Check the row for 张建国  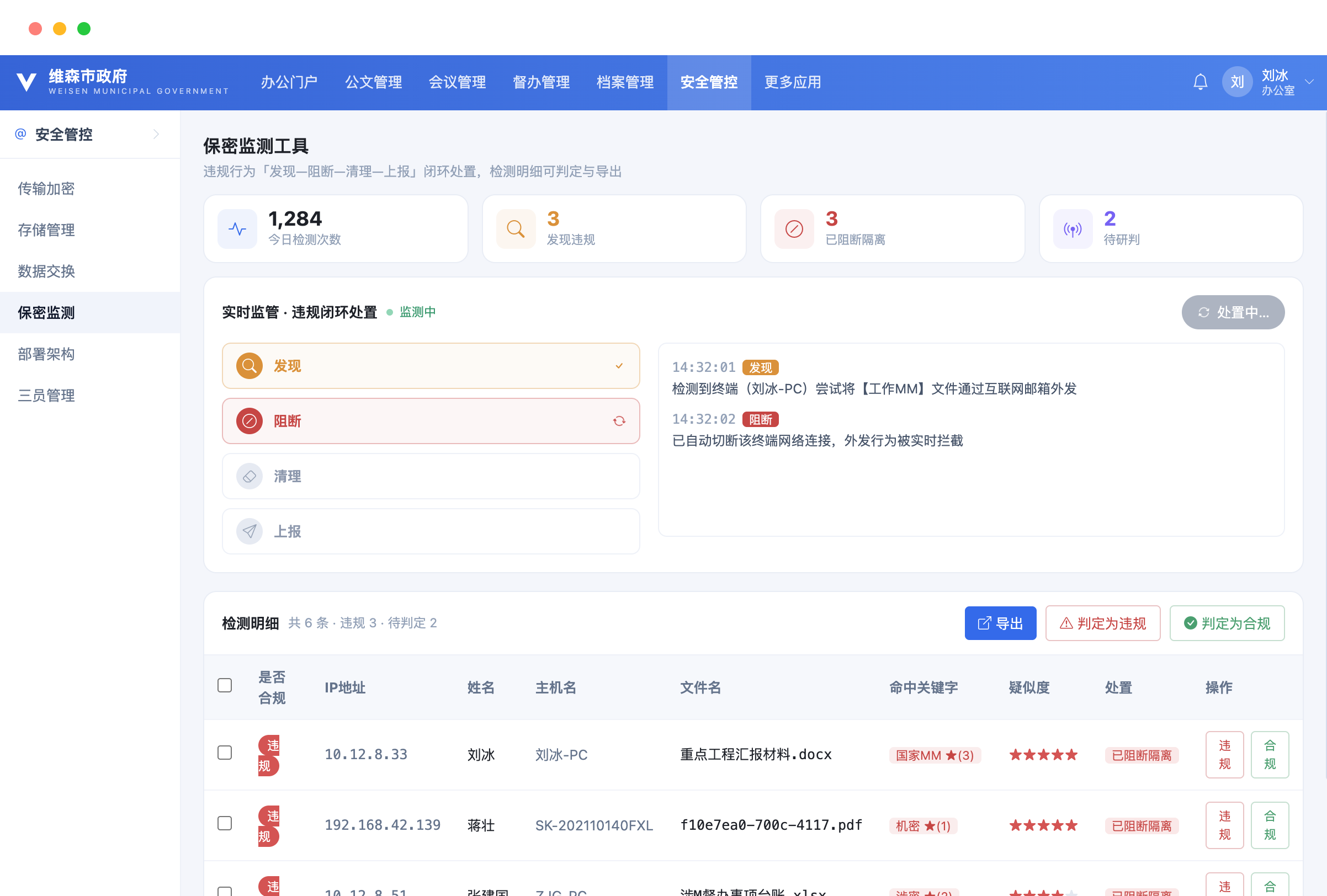pos(225,891)
